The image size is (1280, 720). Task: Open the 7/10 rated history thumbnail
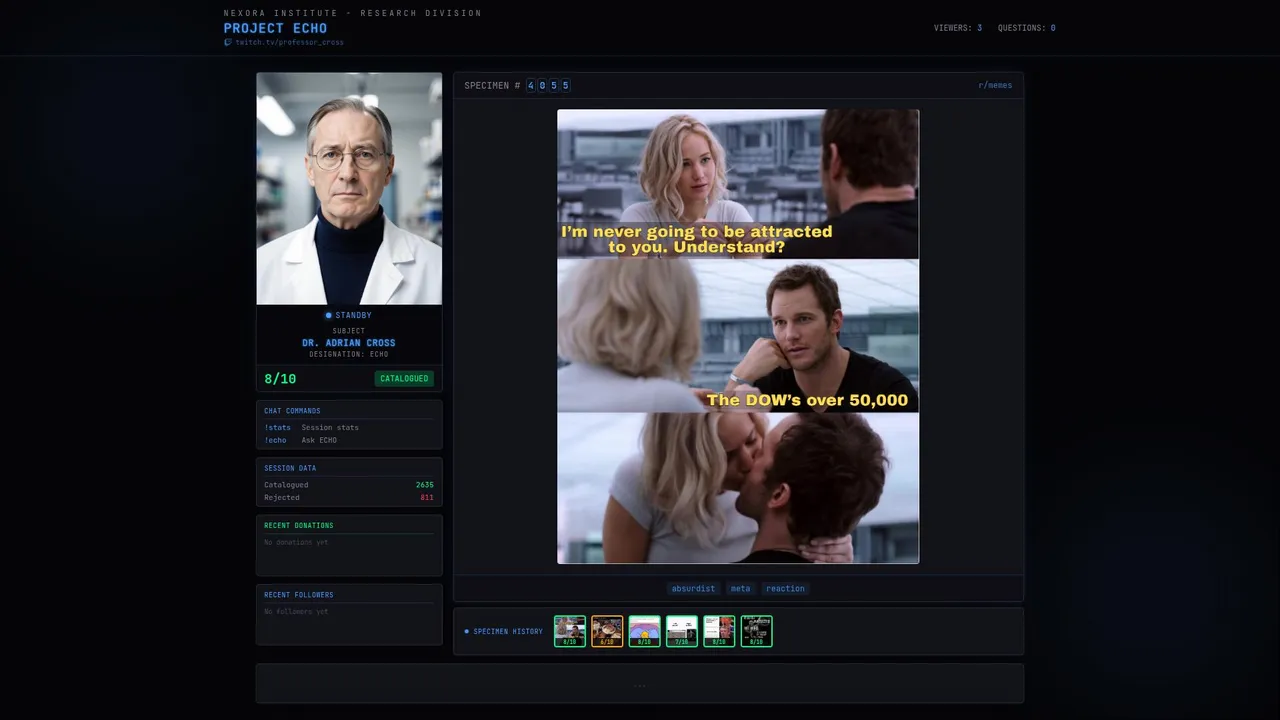pos(682,631)
